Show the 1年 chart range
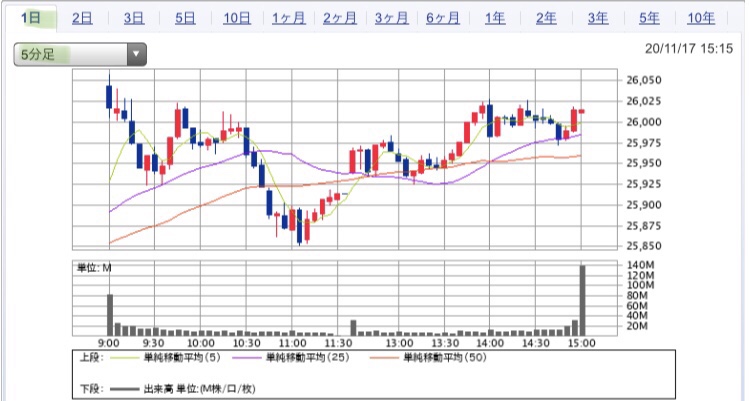The width and height of the screenshot is (749, 401). (495, 18)
